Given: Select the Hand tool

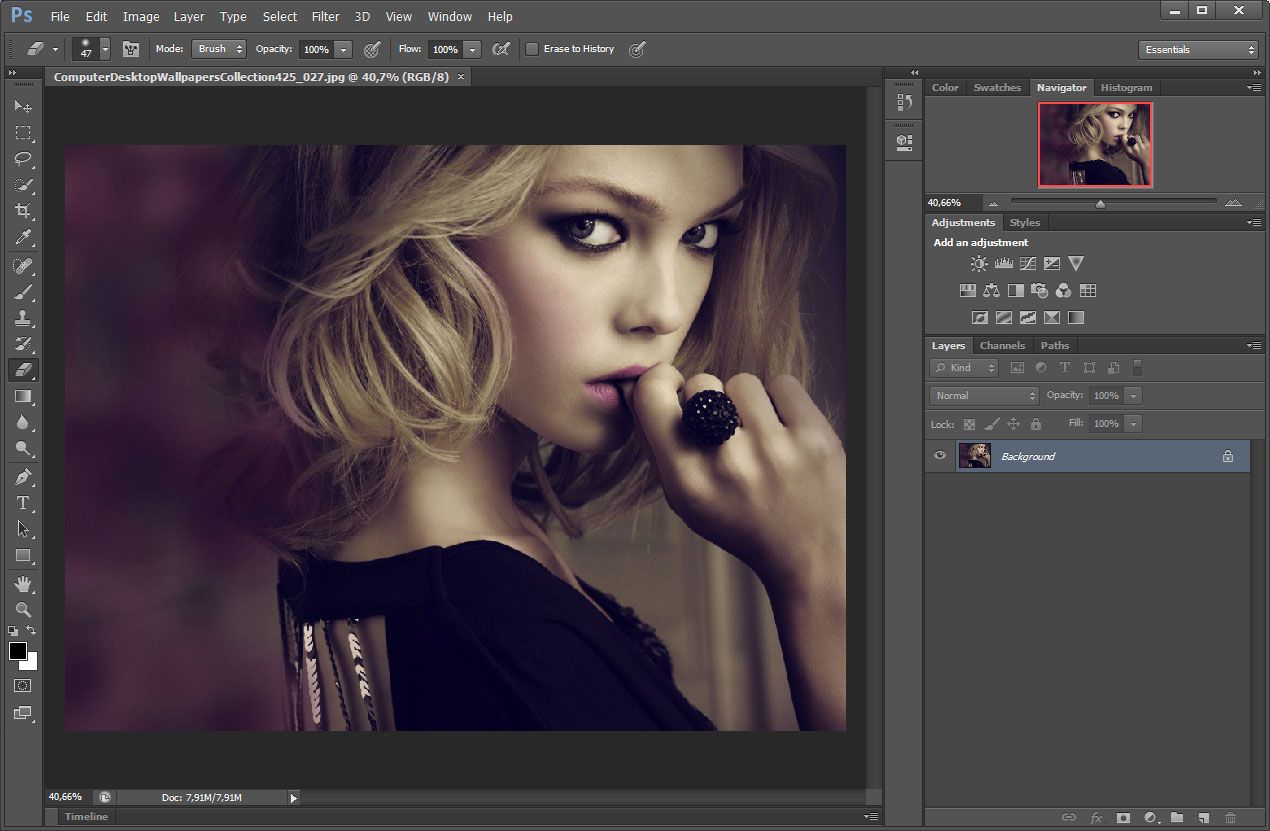Looking at the screenshot, I should pos(23,584).
